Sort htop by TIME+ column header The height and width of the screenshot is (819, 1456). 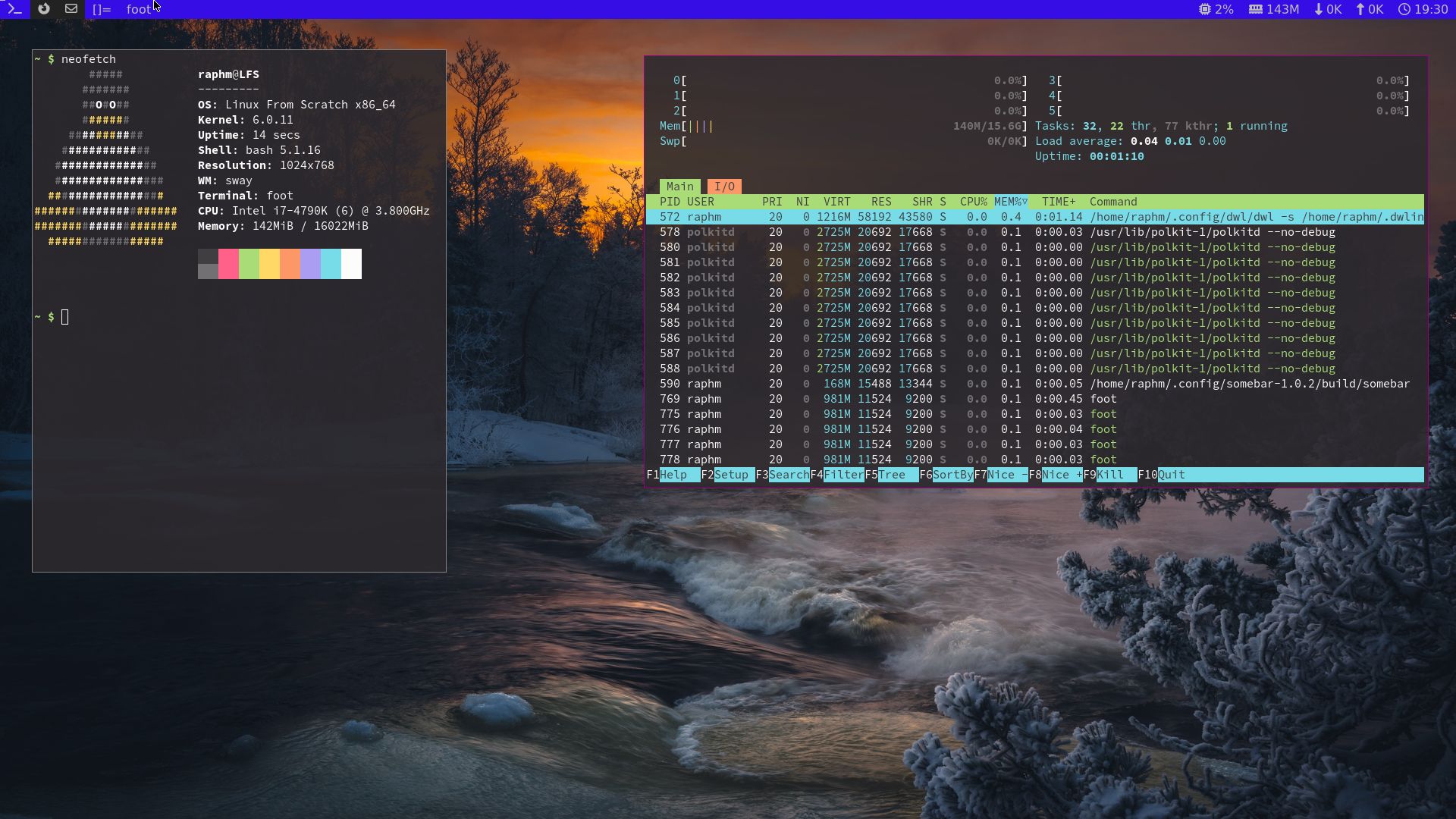[x=1059, y=202]
